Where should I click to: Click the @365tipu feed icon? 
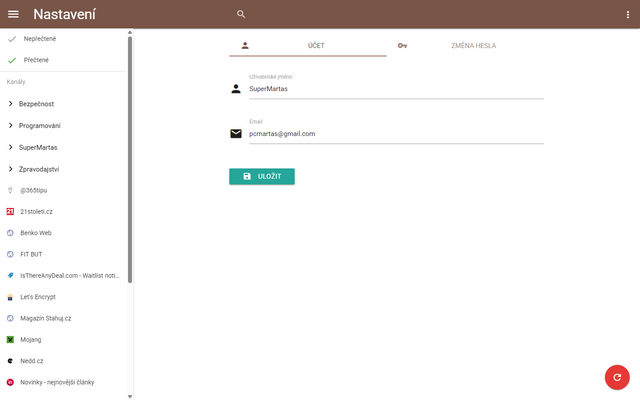10,190
